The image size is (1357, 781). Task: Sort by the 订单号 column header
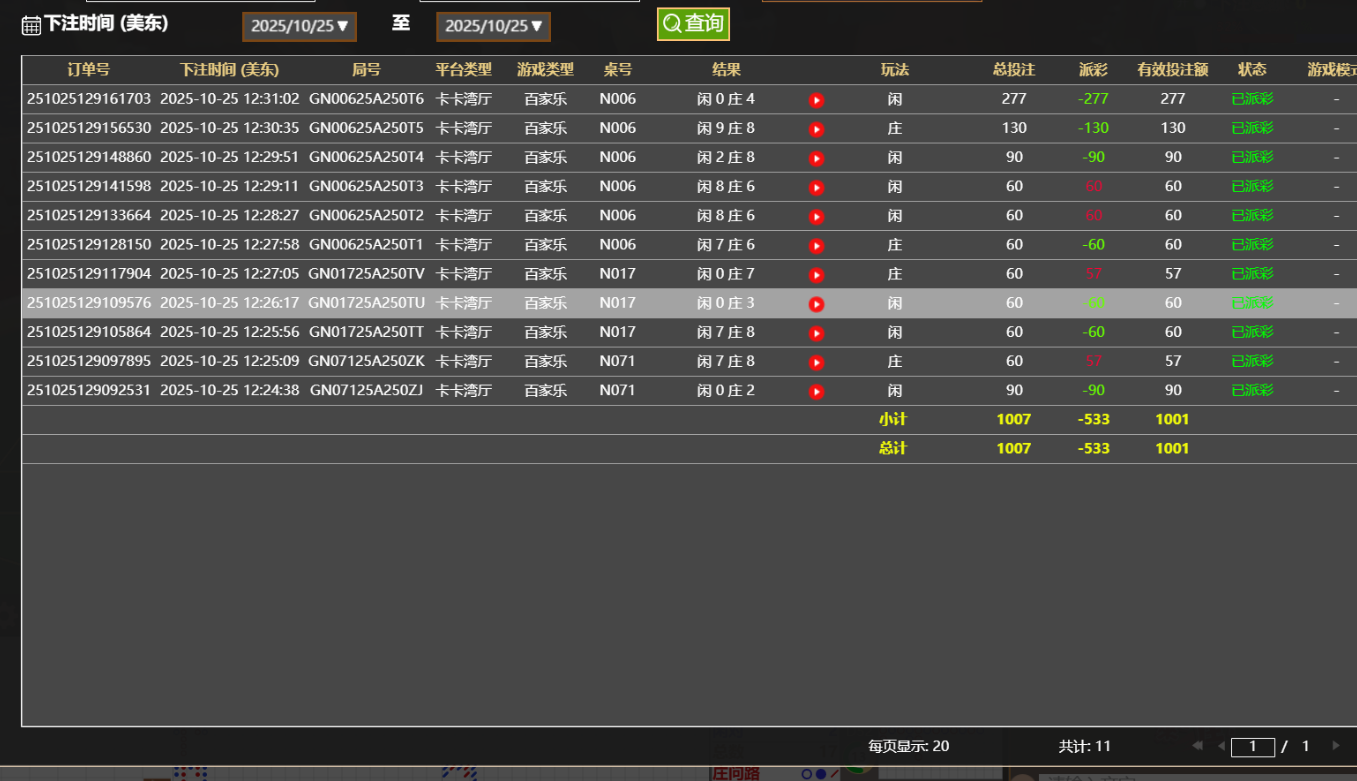coord(88,70)
